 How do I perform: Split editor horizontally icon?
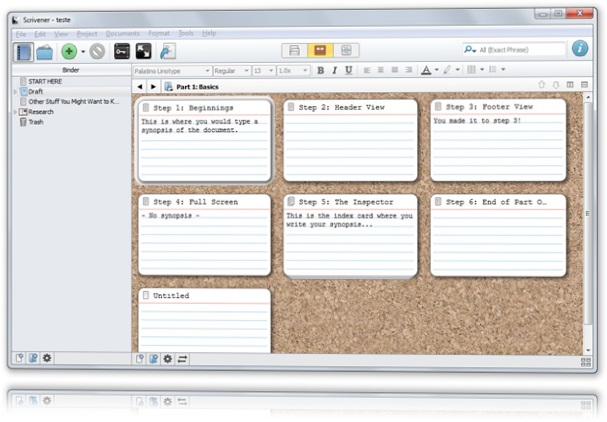[x=585, y=85]
